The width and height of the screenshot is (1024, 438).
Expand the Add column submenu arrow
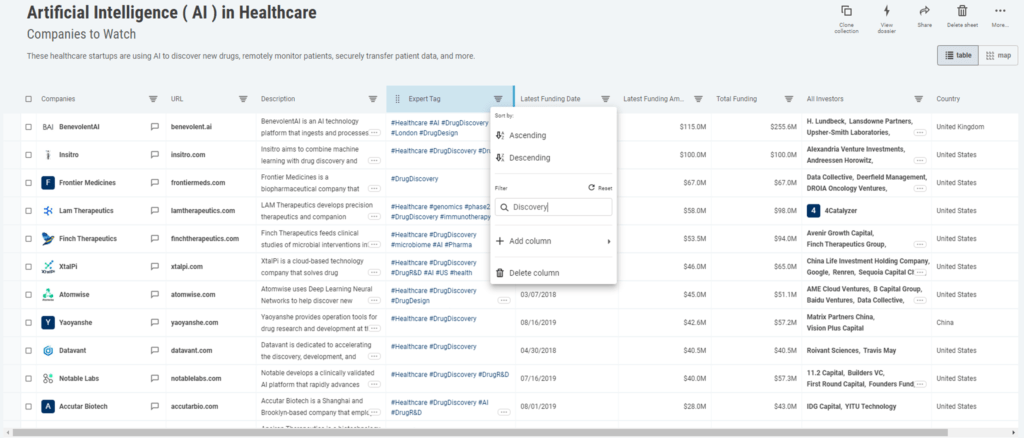609,242
